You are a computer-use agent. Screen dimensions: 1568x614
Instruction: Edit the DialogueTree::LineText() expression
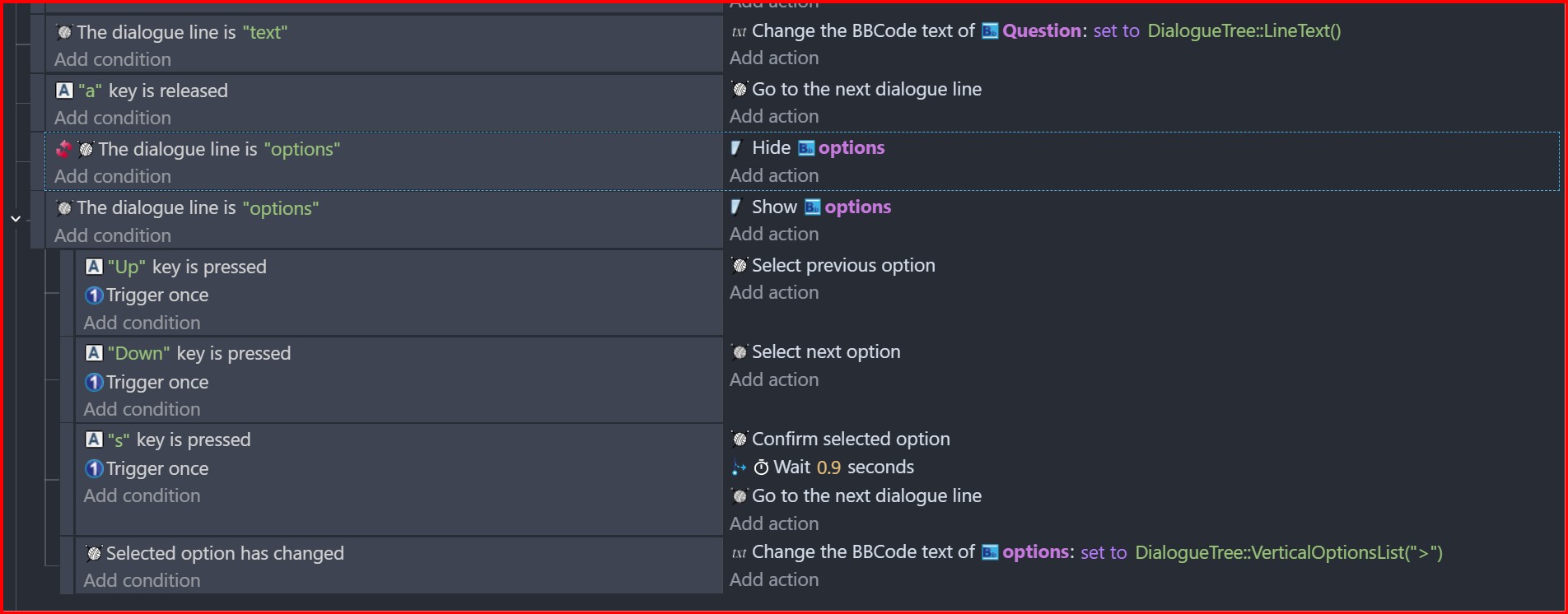point(1244,31)
